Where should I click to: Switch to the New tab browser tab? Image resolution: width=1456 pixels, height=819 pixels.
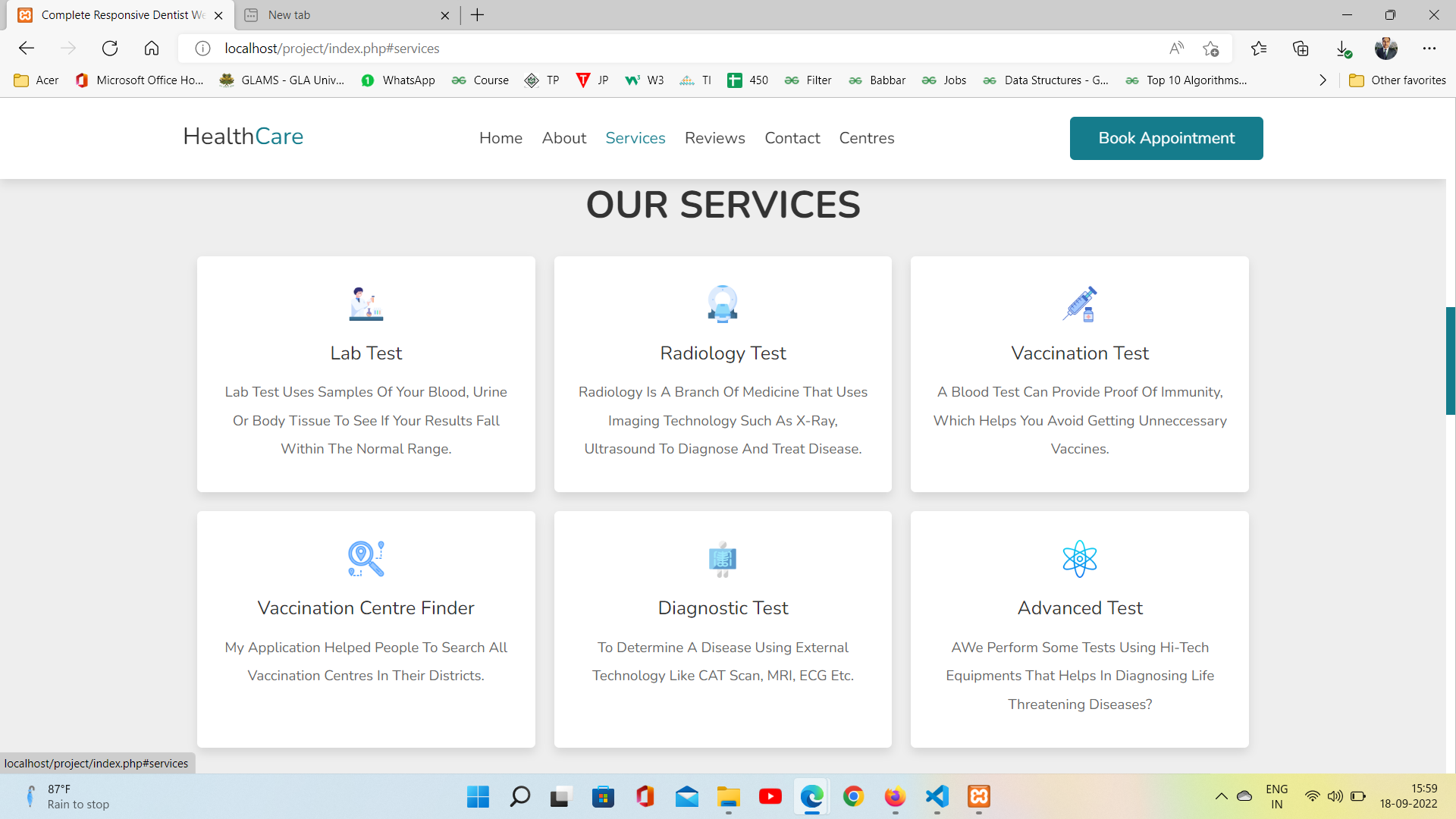345,15
